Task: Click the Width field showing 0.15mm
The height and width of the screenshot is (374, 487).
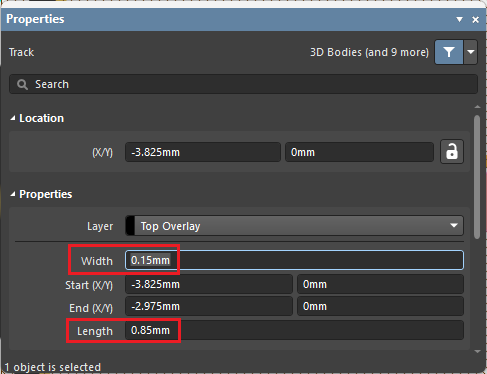Action: coord(294,260)
